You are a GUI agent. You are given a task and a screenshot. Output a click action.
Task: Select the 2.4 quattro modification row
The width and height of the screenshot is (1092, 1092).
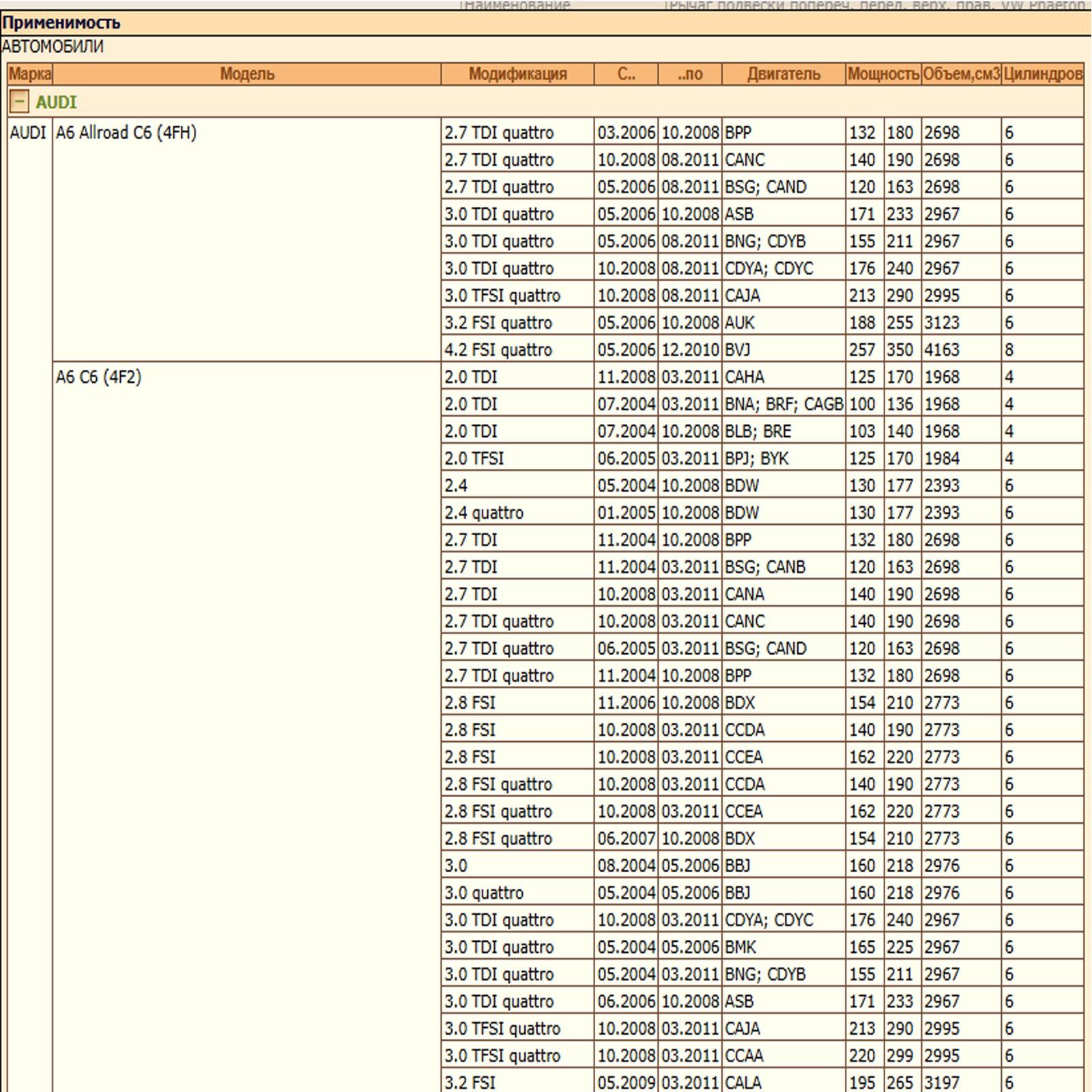[484, 513]
